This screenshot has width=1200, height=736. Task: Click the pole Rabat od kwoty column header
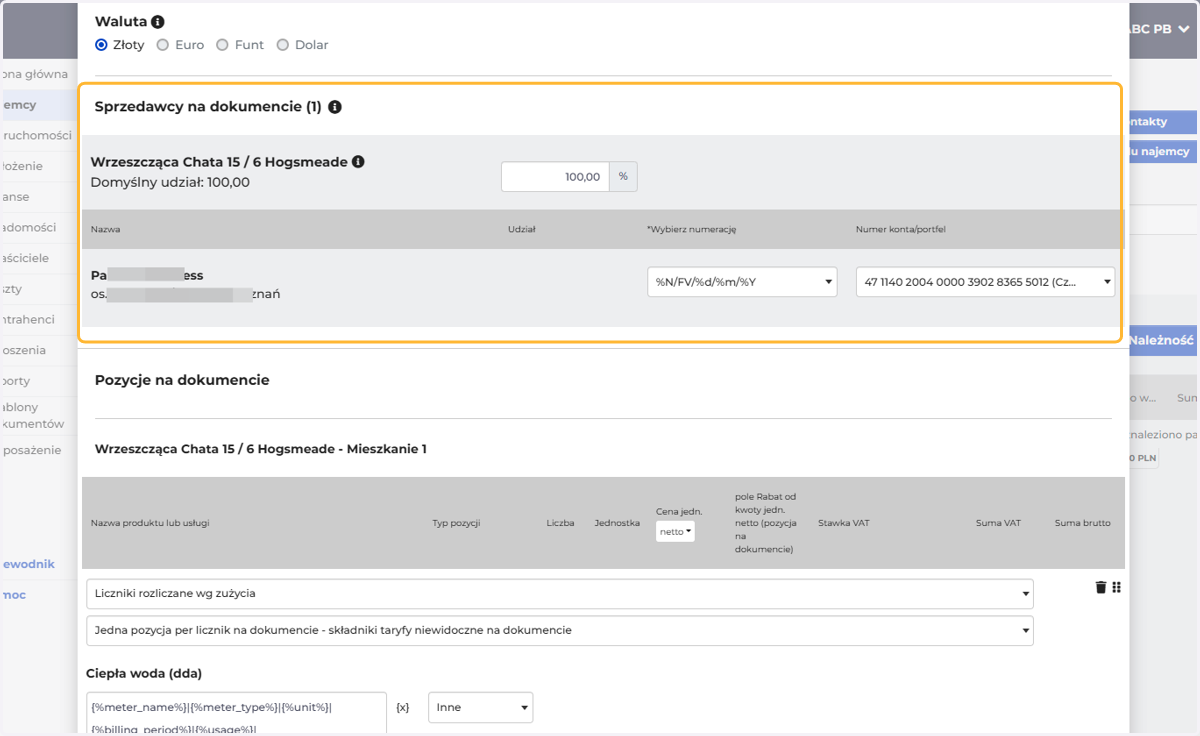(766, 523)
